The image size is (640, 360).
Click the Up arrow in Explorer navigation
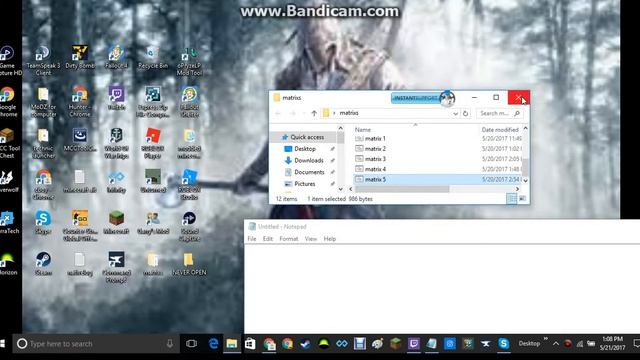[x=314, y=113]
